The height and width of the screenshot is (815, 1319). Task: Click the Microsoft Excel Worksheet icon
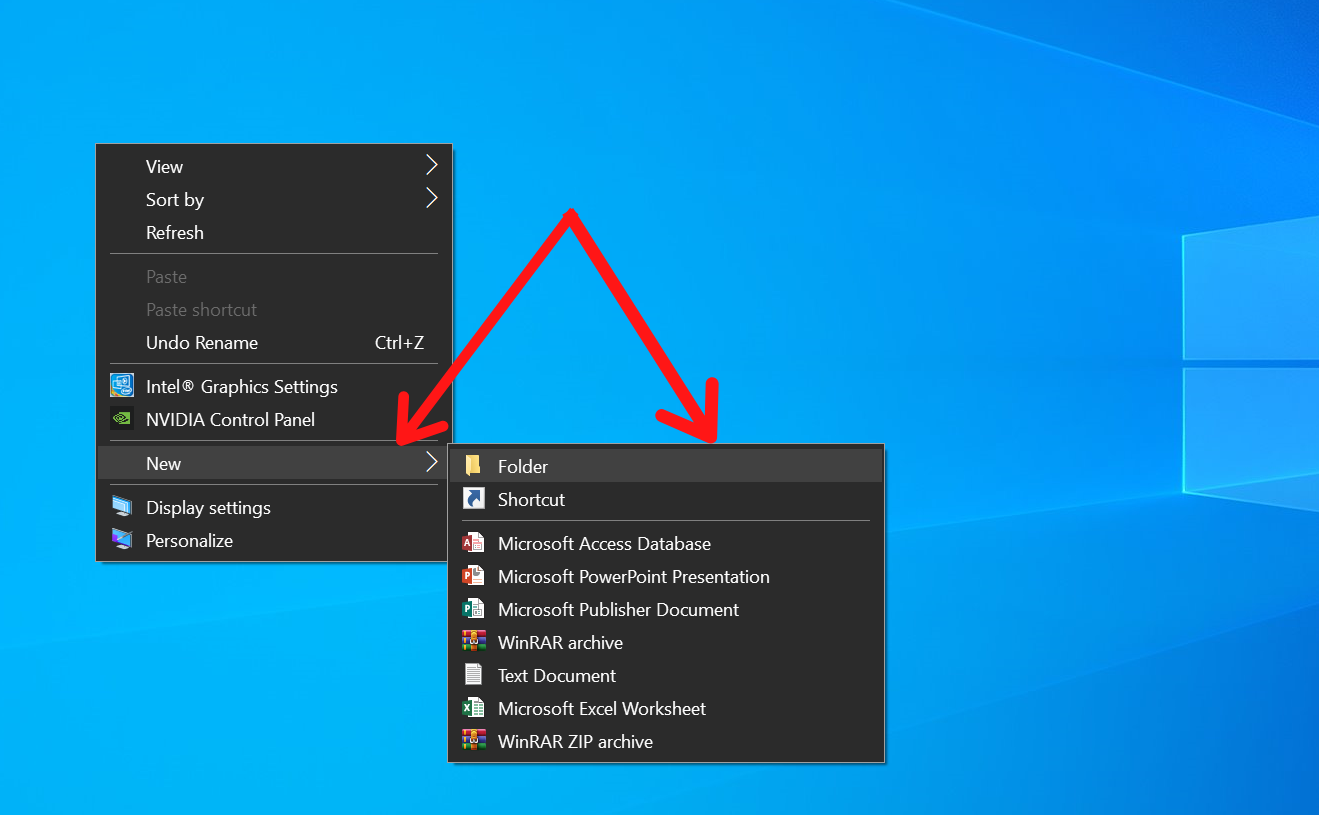(473, 707)
